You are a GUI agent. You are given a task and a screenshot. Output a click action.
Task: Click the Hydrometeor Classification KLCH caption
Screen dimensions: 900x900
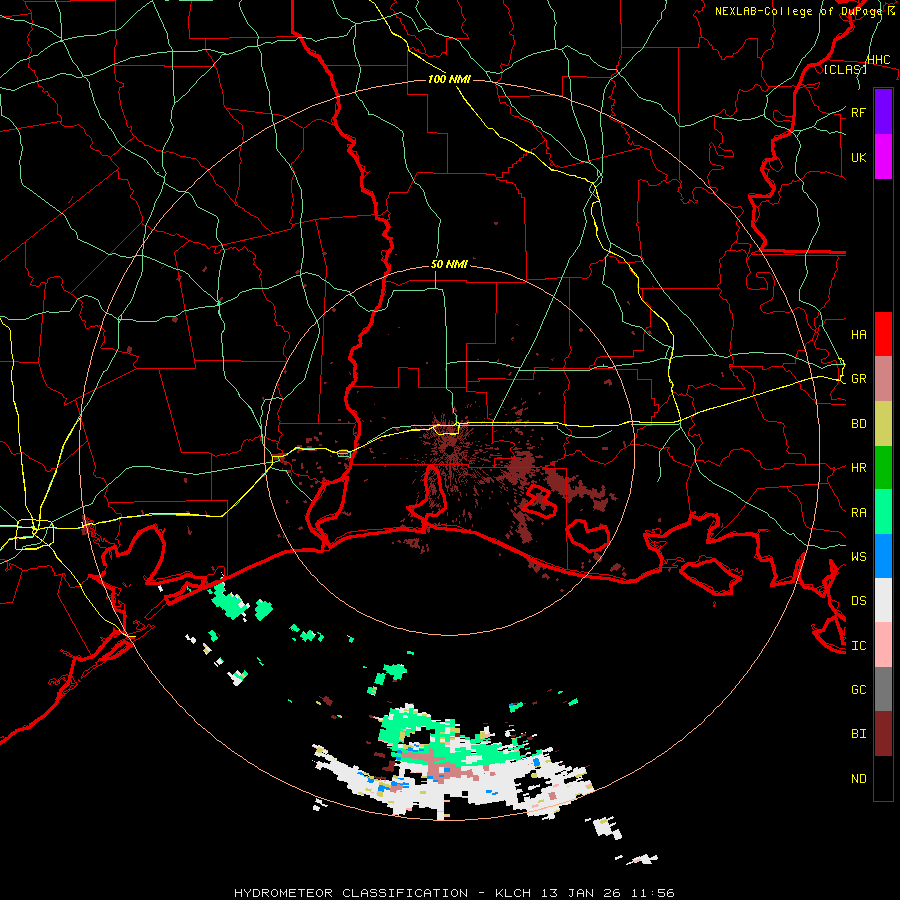(454, 893)
